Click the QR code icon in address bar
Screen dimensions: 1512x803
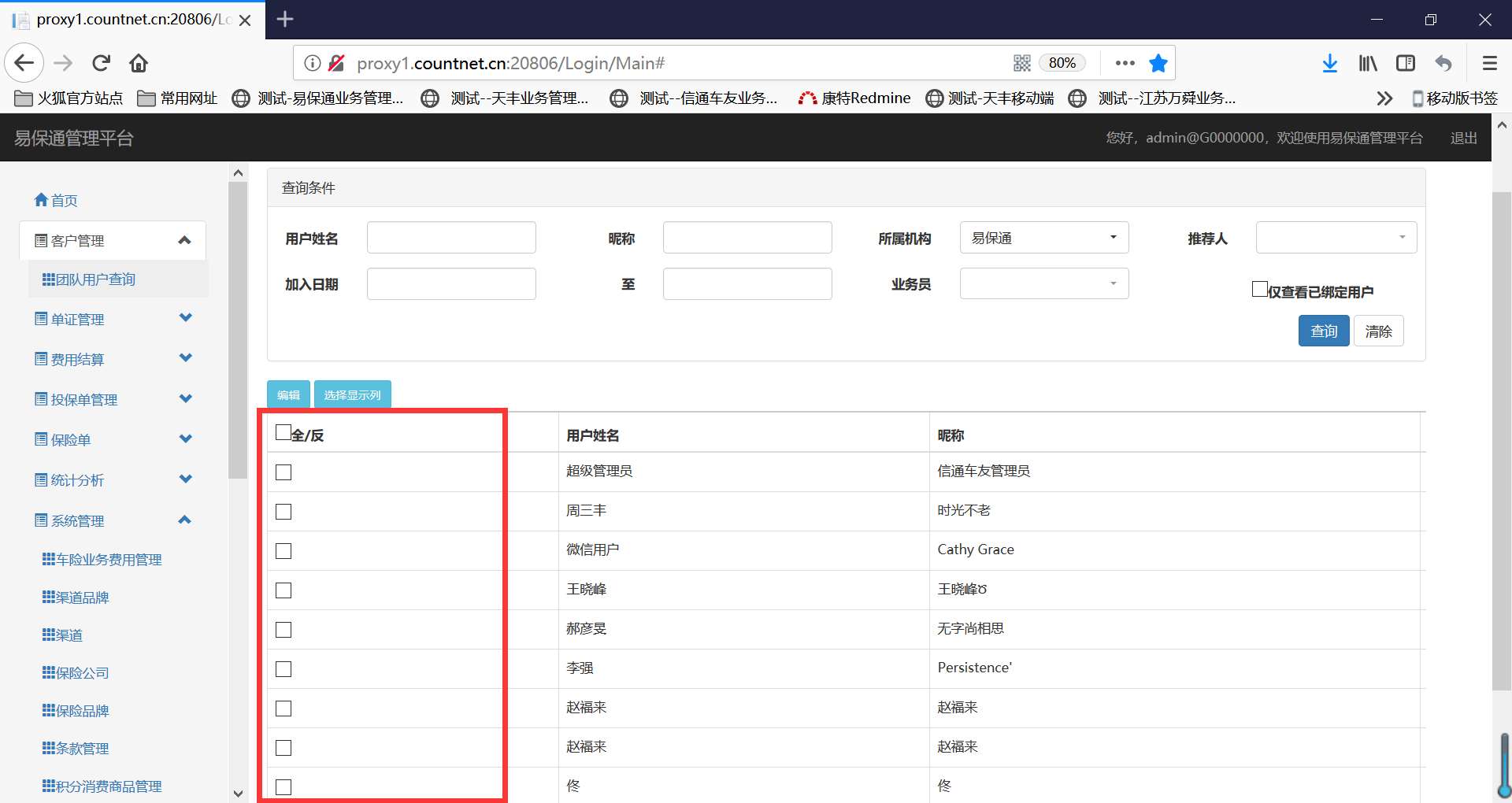(1021, 63)
